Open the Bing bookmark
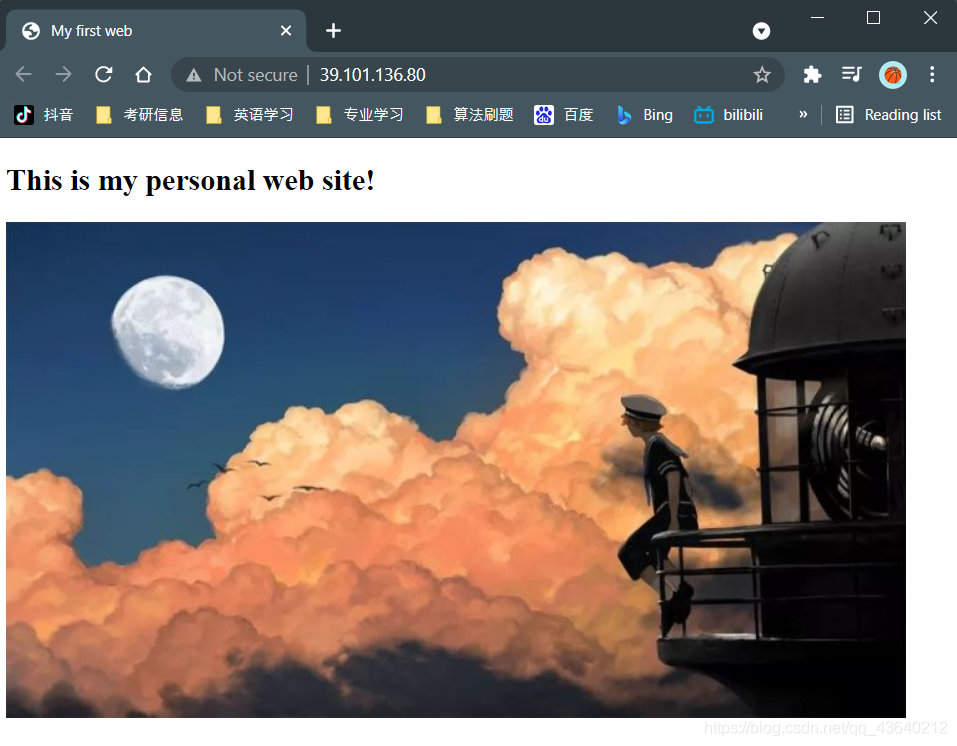This screenshot has height=746, width=957. [645, 115]
